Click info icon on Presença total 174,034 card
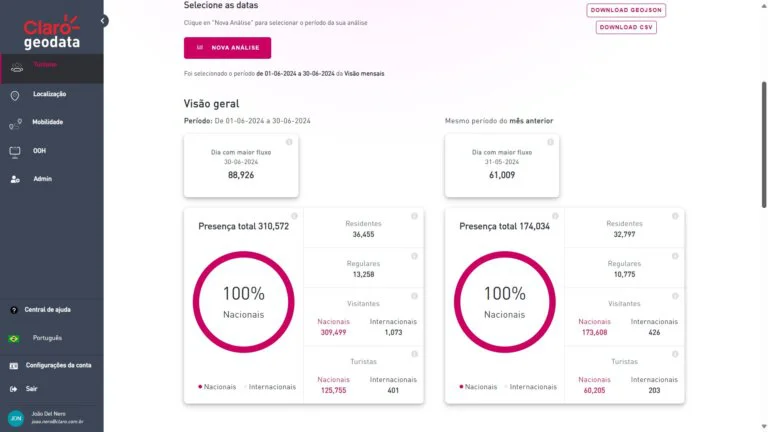Screen dimensions: 768x432 point(555,216)
